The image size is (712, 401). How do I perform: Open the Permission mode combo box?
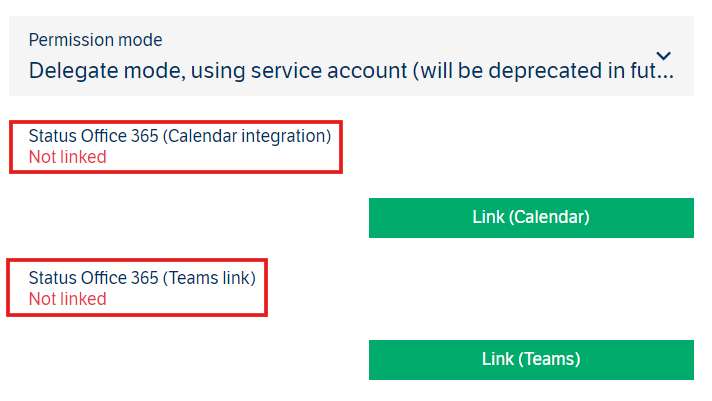(351, 56)
